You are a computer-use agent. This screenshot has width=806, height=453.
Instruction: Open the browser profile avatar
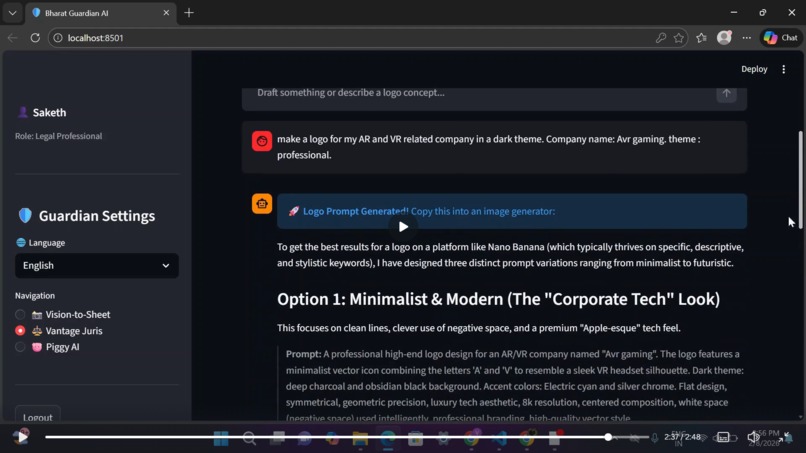pos(724,38)
